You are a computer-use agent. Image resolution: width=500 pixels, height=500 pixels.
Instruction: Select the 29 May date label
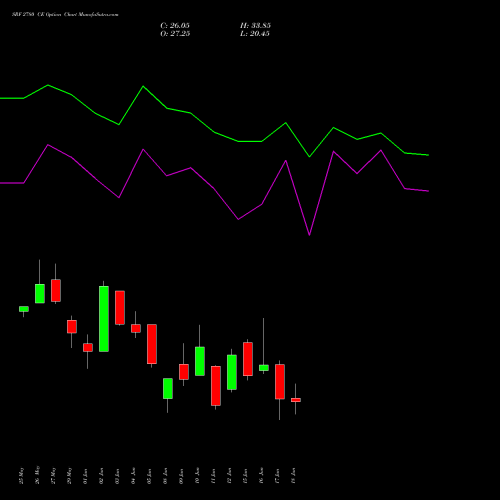click(70, 476)
